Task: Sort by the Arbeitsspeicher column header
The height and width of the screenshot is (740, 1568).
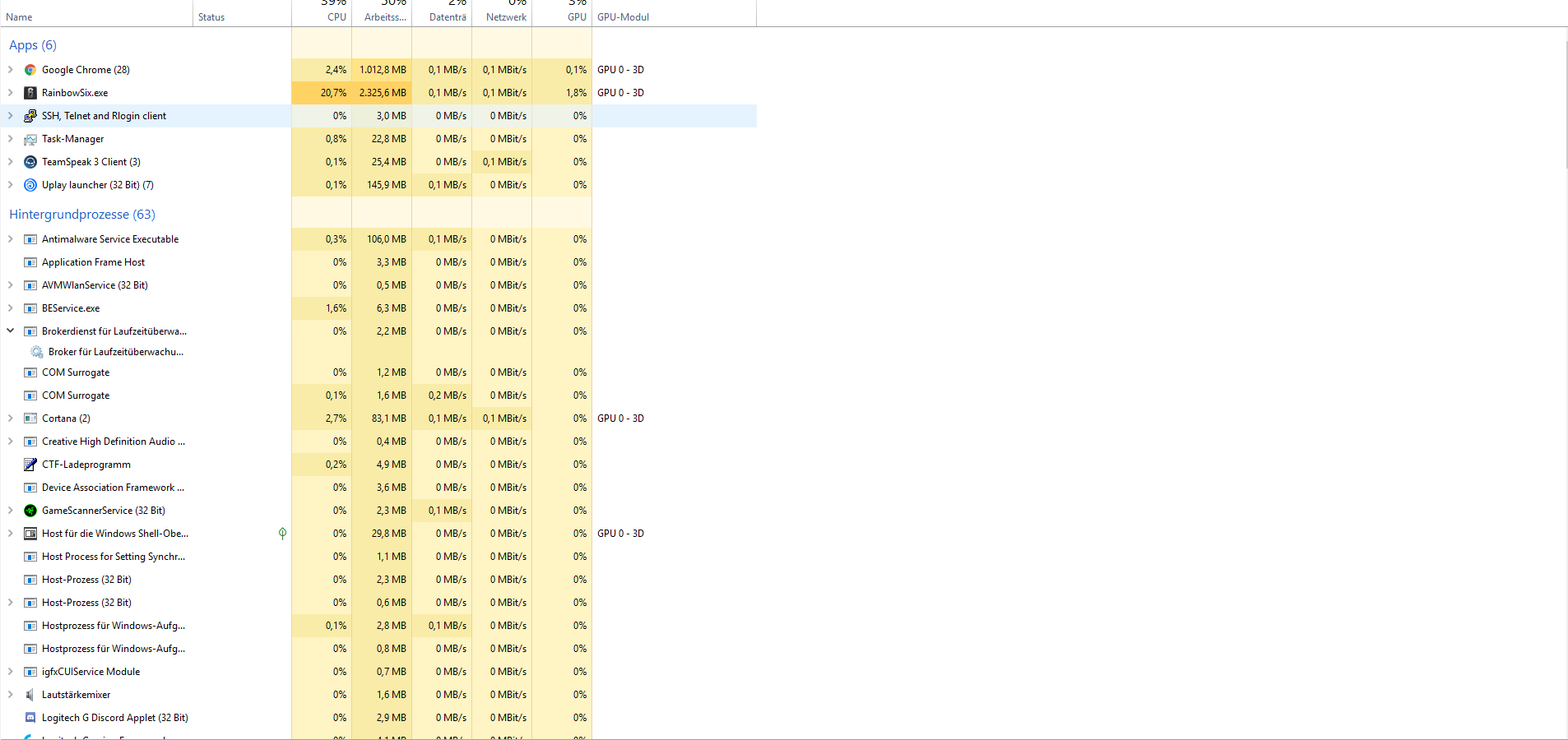Action: pos(382,14)
